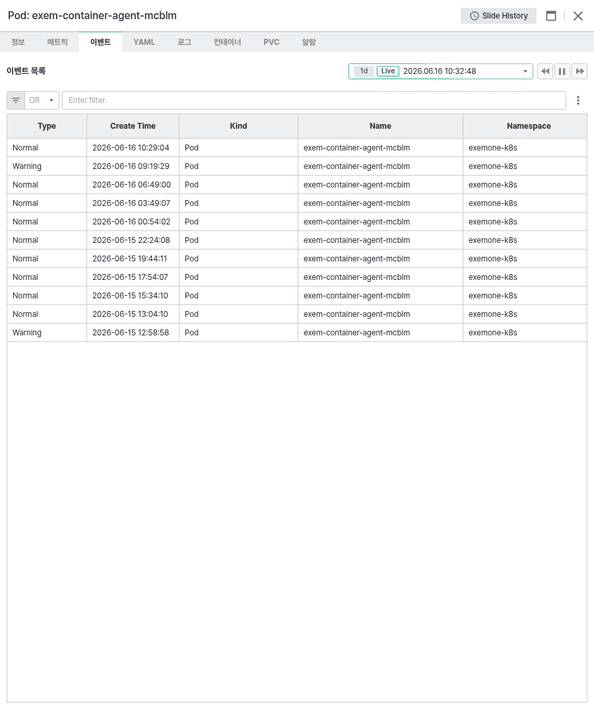Open the YAML tab

pyautogui.click(x=144, y=42)
